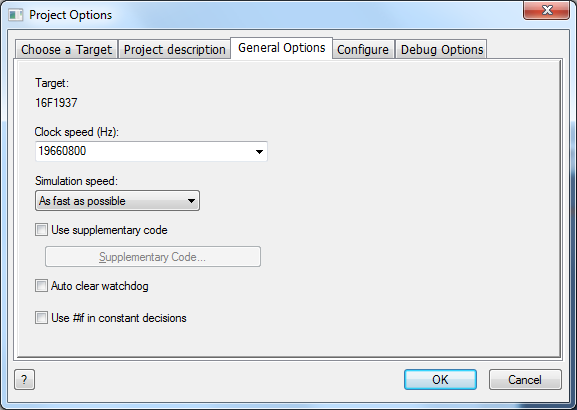Image resolution: width=577 pixels, height=410 pixels.
Task: Confirm settings with the OK button
Action: pyautogui.click(x=440, y=379)
